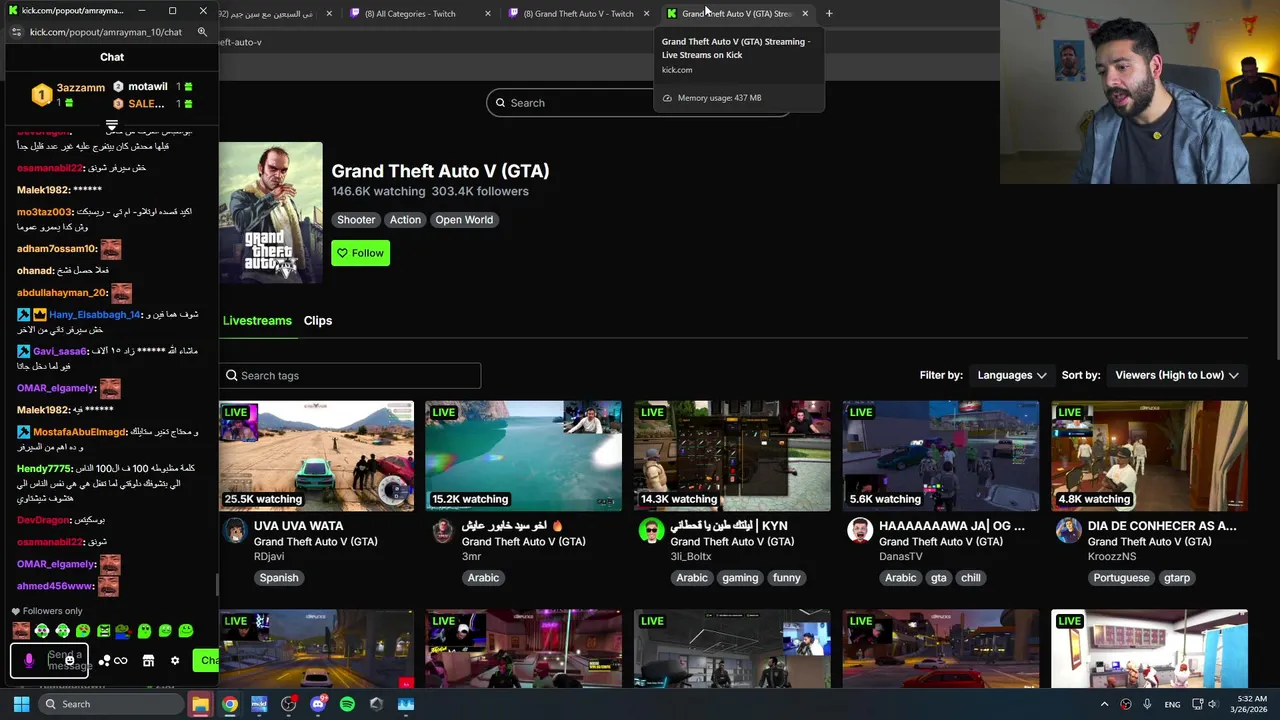This screenshot has width=1280, height=720.
Task: Click DanasTV channel avatar
Action: point(860,531)
